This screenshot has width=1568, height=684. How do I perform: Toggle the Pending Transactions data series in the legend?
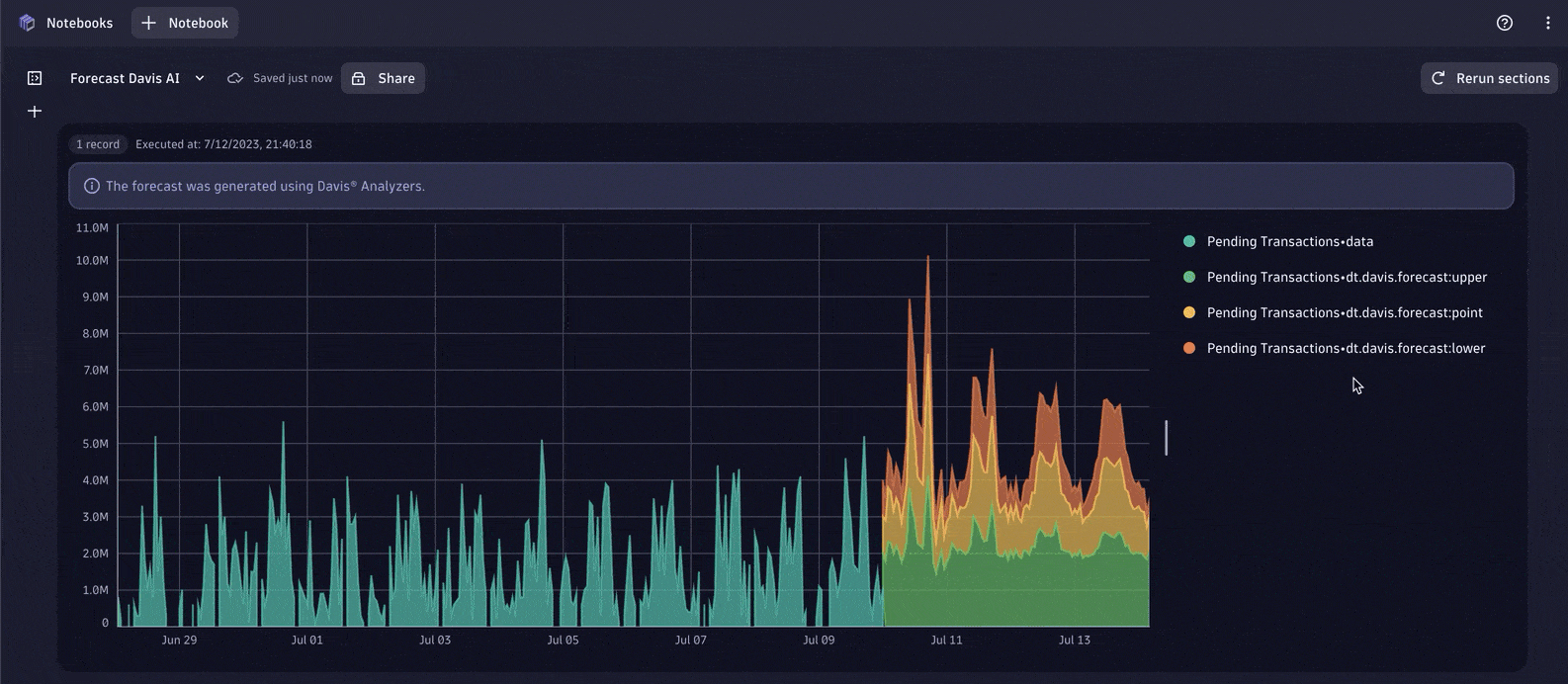coord(1289,241)
